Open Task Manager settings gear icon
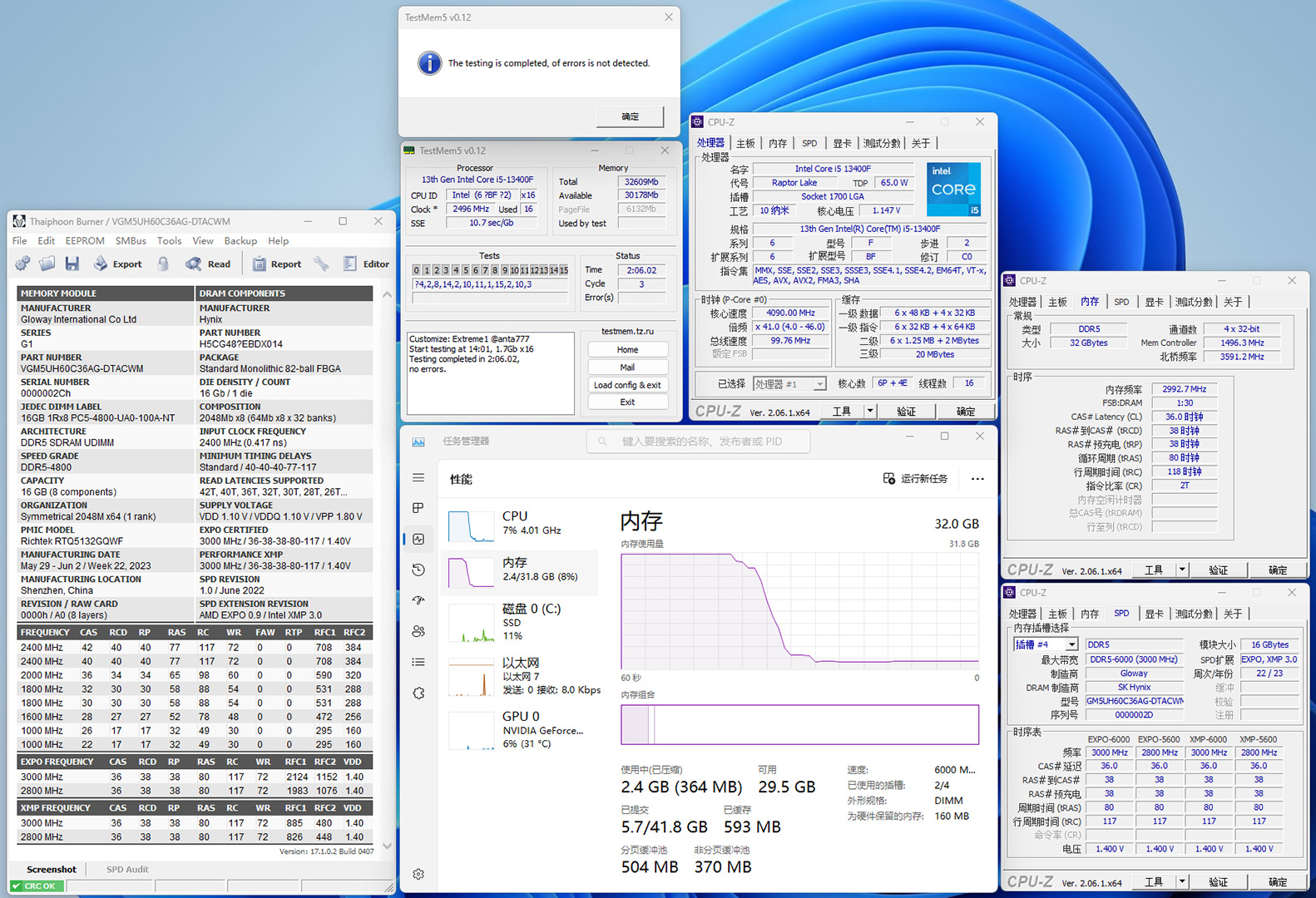Viewport: 1316px width, 898px height. [418, 874]
